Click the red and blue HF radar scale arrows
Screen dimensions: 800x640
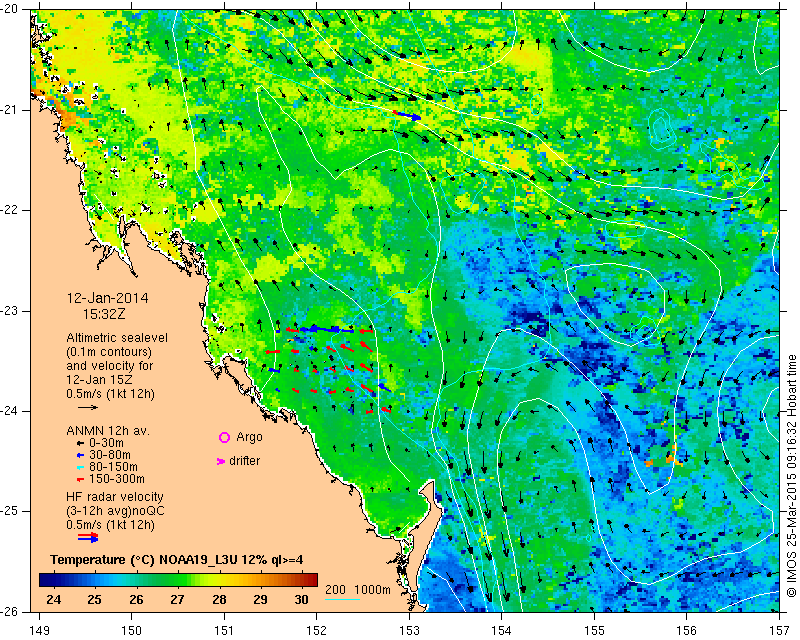click(88, 537)
